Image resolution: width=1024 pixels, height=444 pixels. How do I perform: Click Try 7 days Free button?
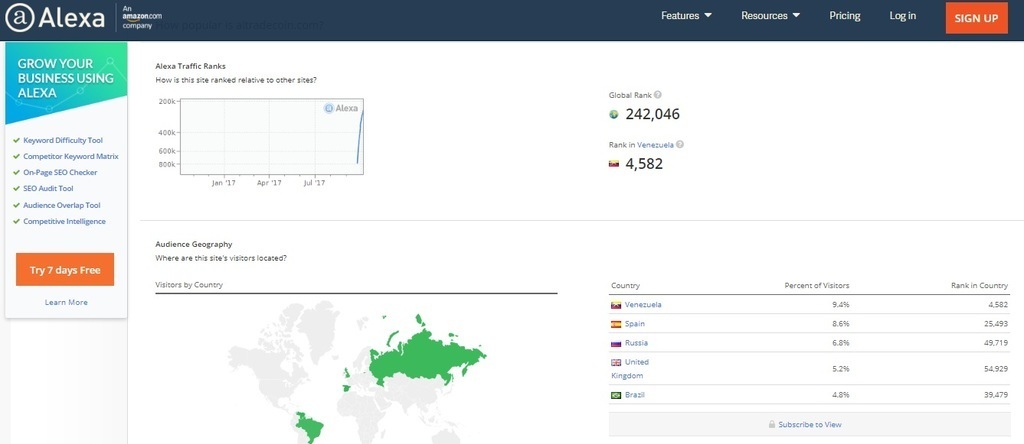click(65, 270)
